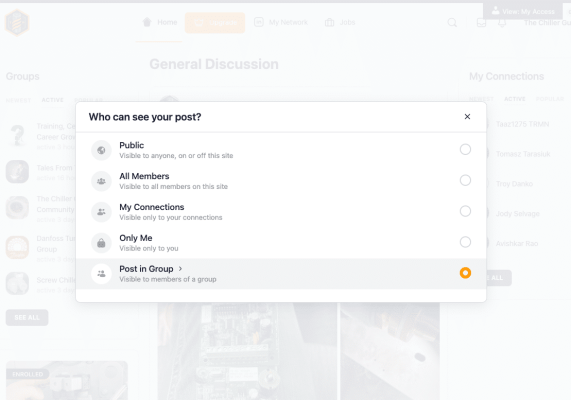Open the circuit board photo thumbnail

tap(247, 351)
